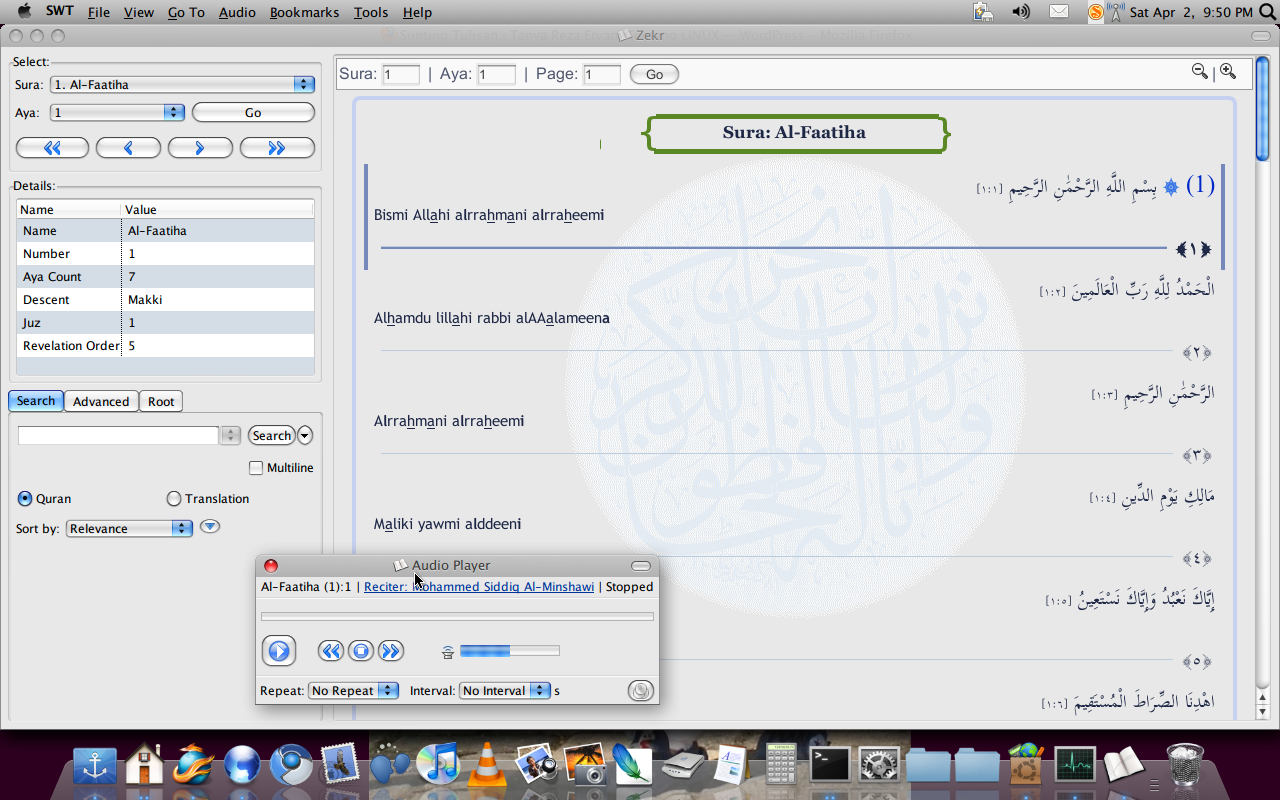Open the Bookmarks menu

pos(305,12)
